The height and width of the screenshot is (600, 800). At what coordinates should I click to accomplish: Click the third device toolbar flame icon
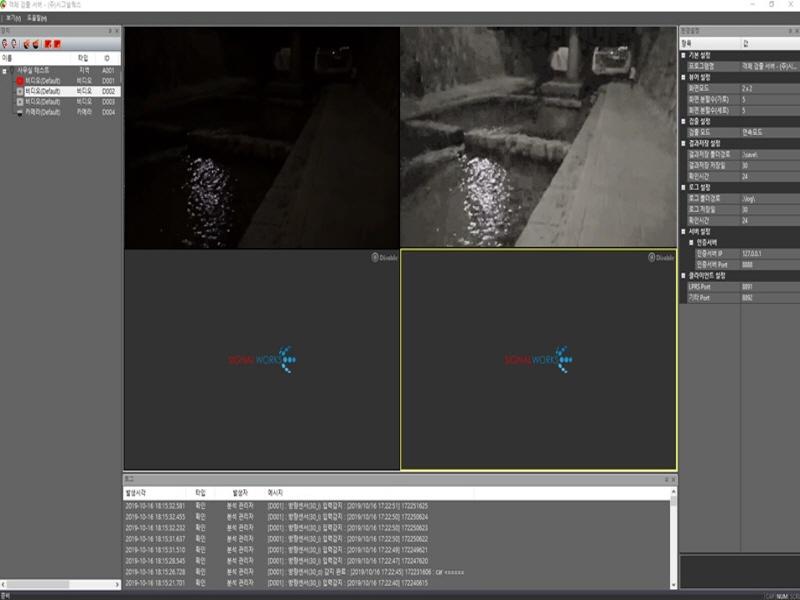pyautogui.click(x=27, y=44)
